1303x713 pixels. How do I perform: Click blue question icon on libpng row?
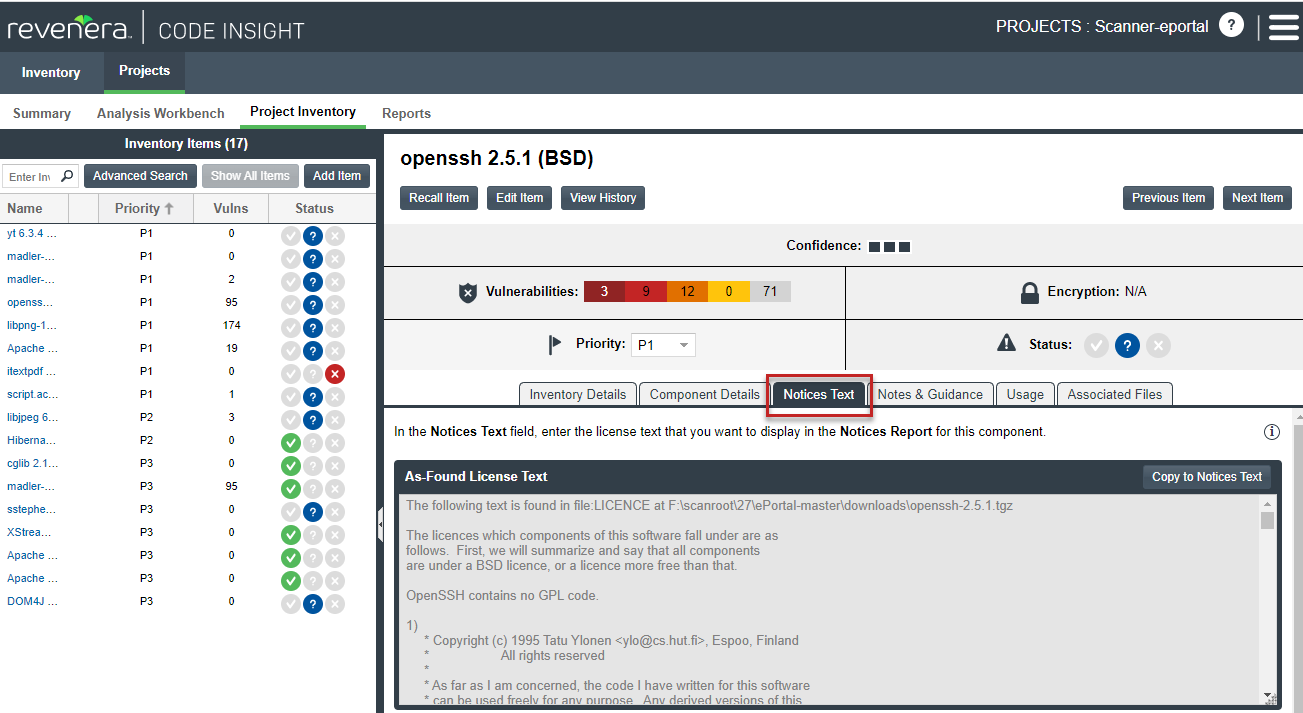pos(313,327)
